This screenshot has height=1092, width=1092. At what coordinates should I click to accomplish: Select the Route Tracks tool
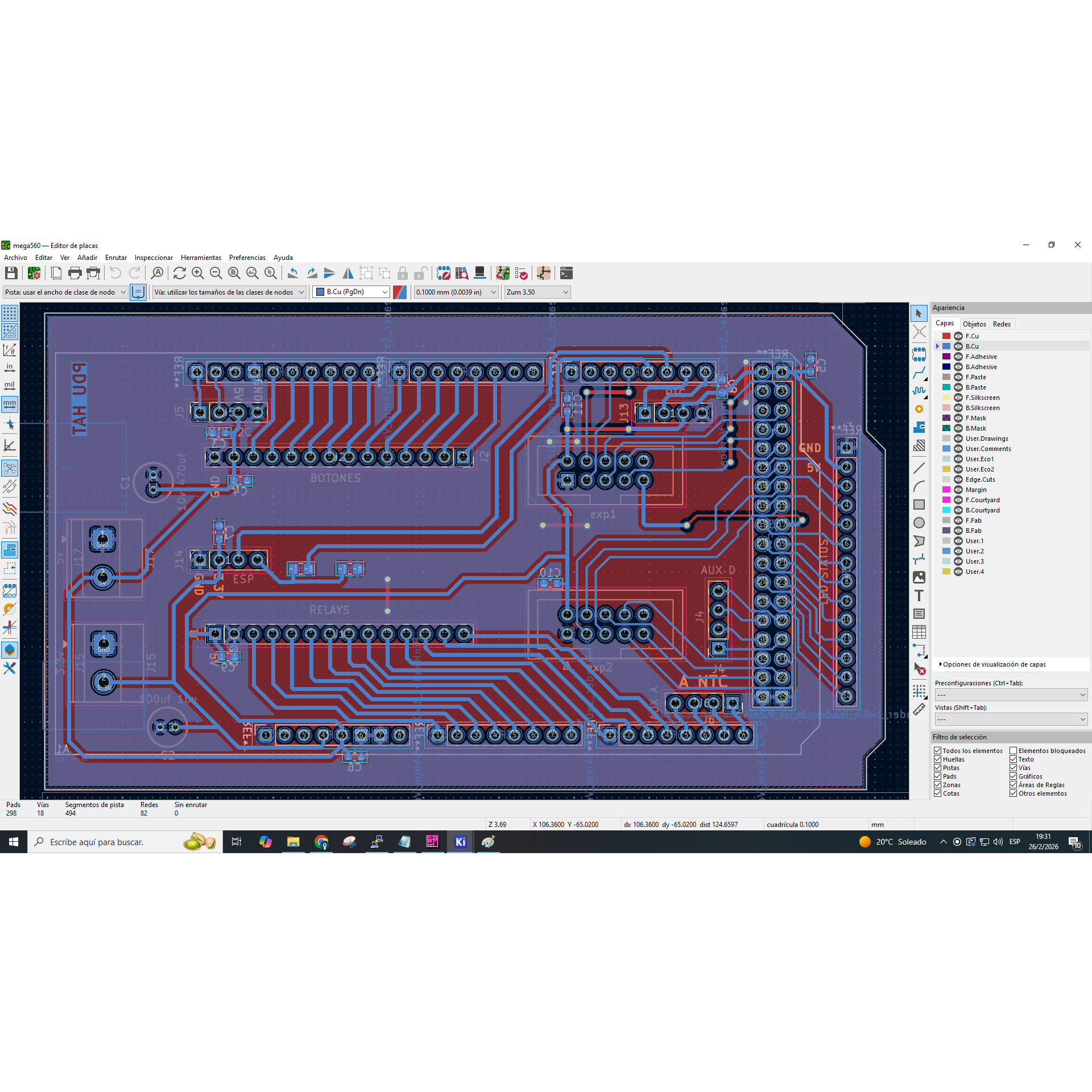click(x=919, y=373)
